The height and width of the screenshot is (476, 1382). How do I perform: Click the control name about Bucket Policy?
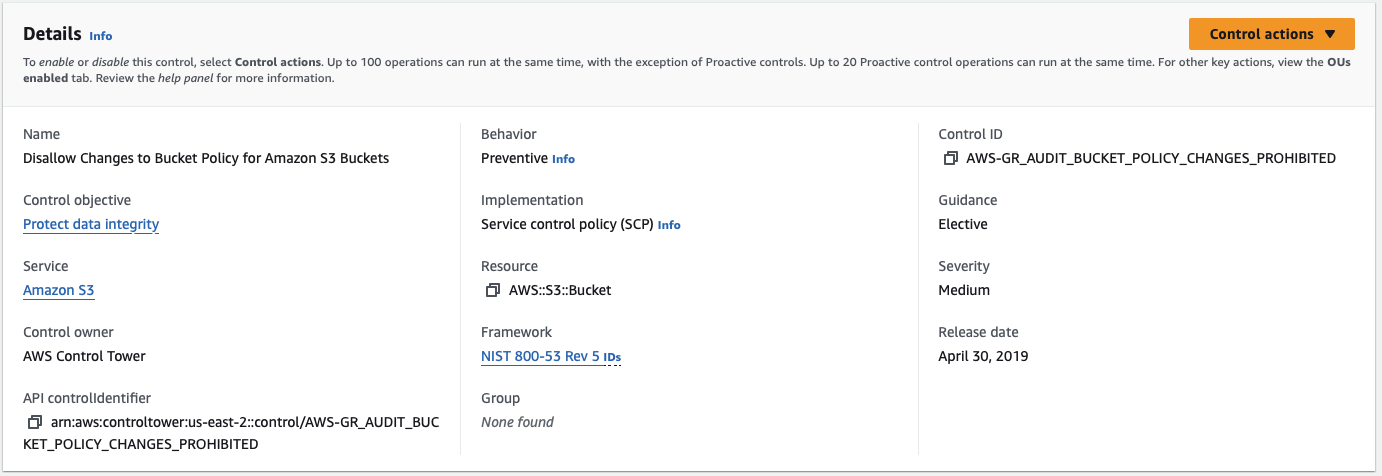tap(206, 158)
